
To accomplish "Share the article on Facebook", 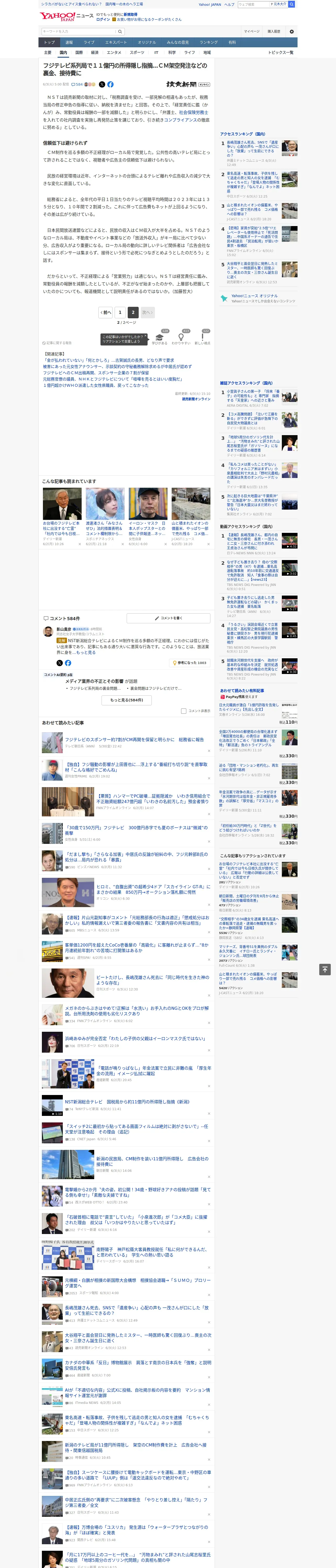I will [x=110, y=85].
